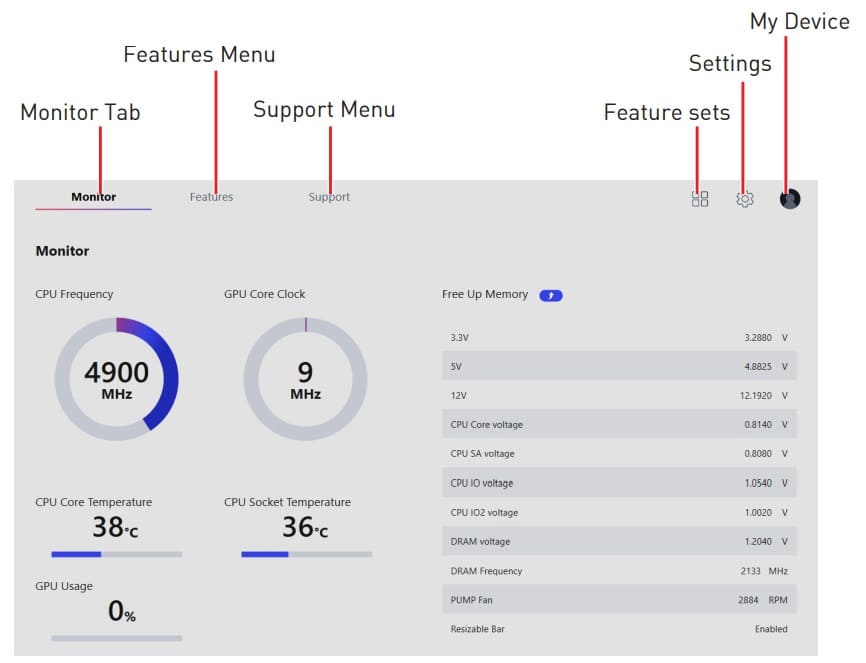Open the Support menu tab

[329, 197]
